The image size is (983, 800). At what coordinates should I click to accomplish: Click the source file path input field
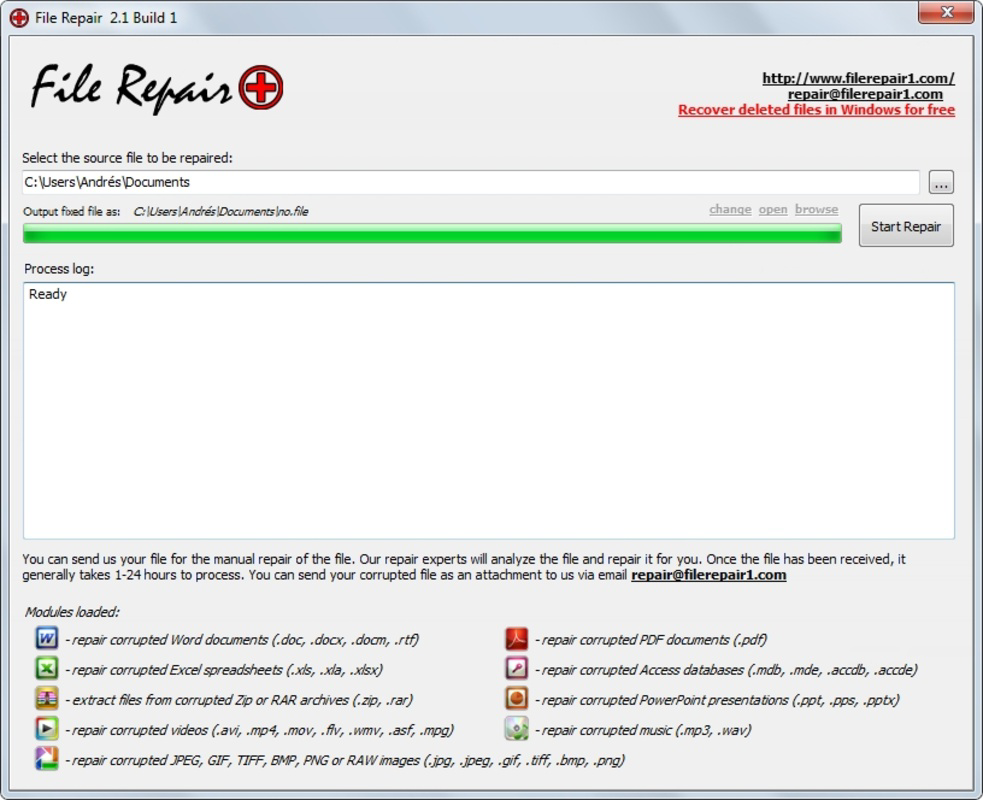click(x=471, y=182)
